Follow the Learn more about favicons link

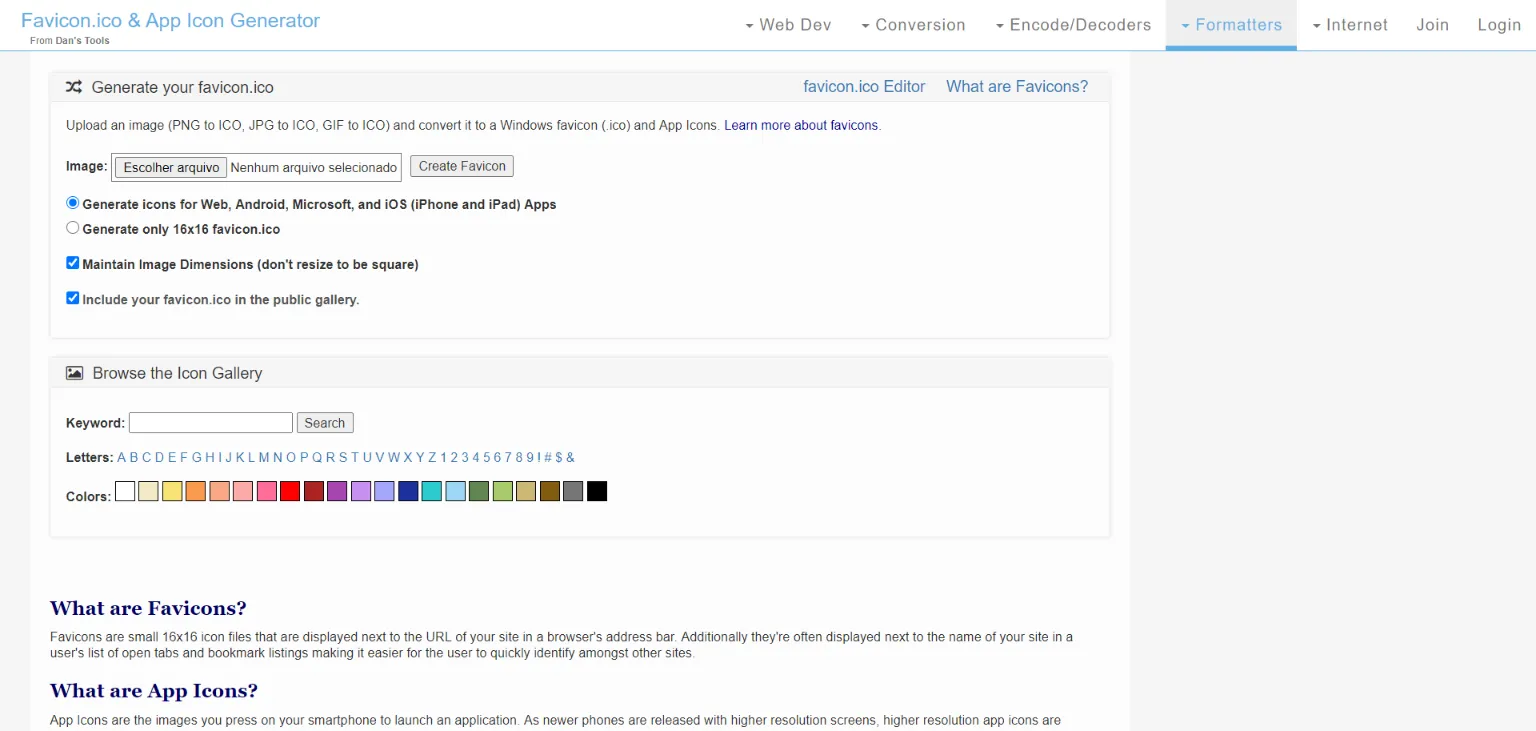801,126
